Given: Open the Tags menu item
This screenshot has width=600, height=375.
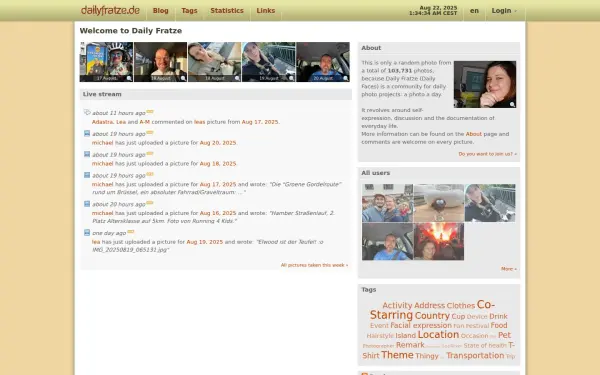Looking at the screenshot, I should click(x=189, y=11).
